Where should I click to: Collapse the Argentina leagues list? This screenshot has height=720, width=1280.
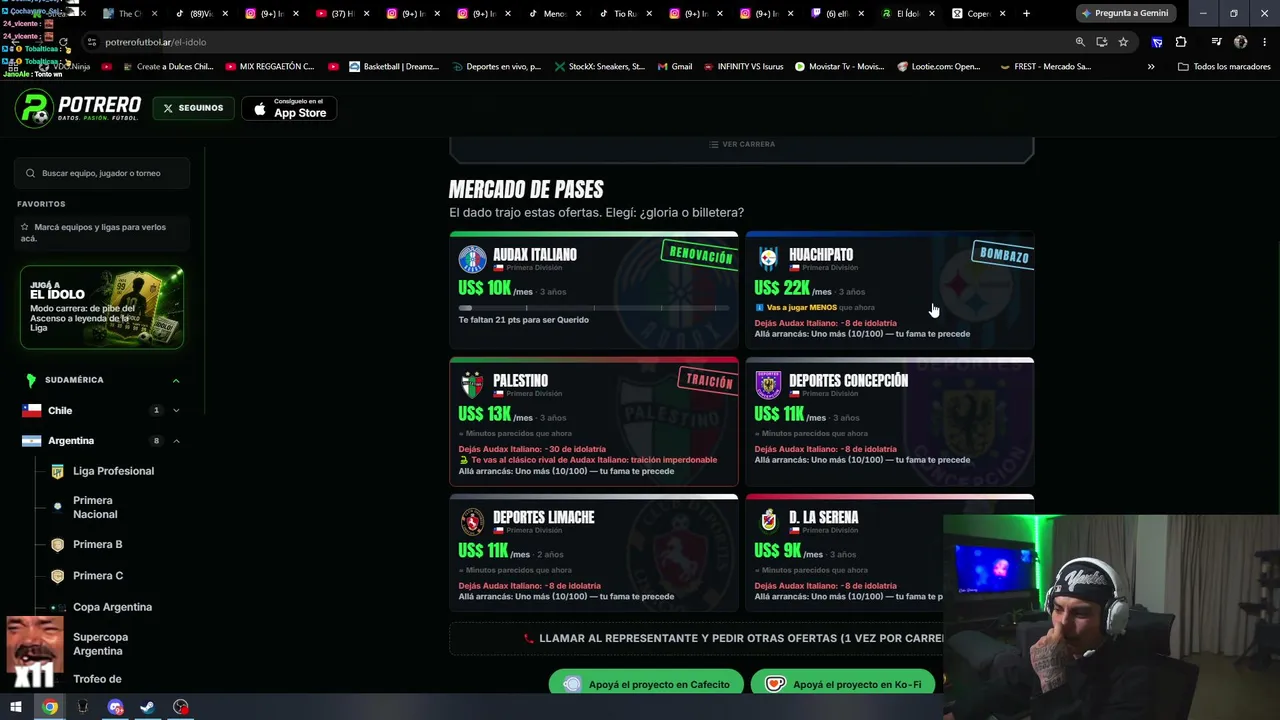coord(176,441)
